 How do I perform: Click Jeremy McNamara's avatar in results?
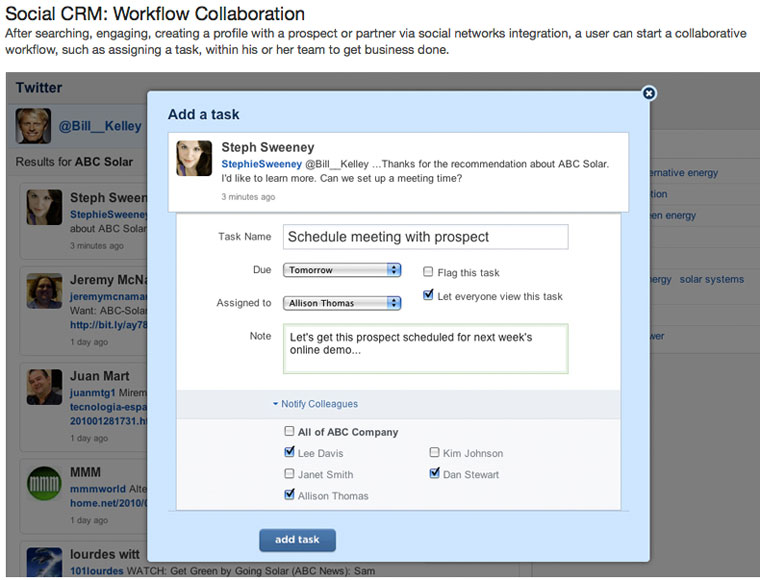tap(44, 291)
